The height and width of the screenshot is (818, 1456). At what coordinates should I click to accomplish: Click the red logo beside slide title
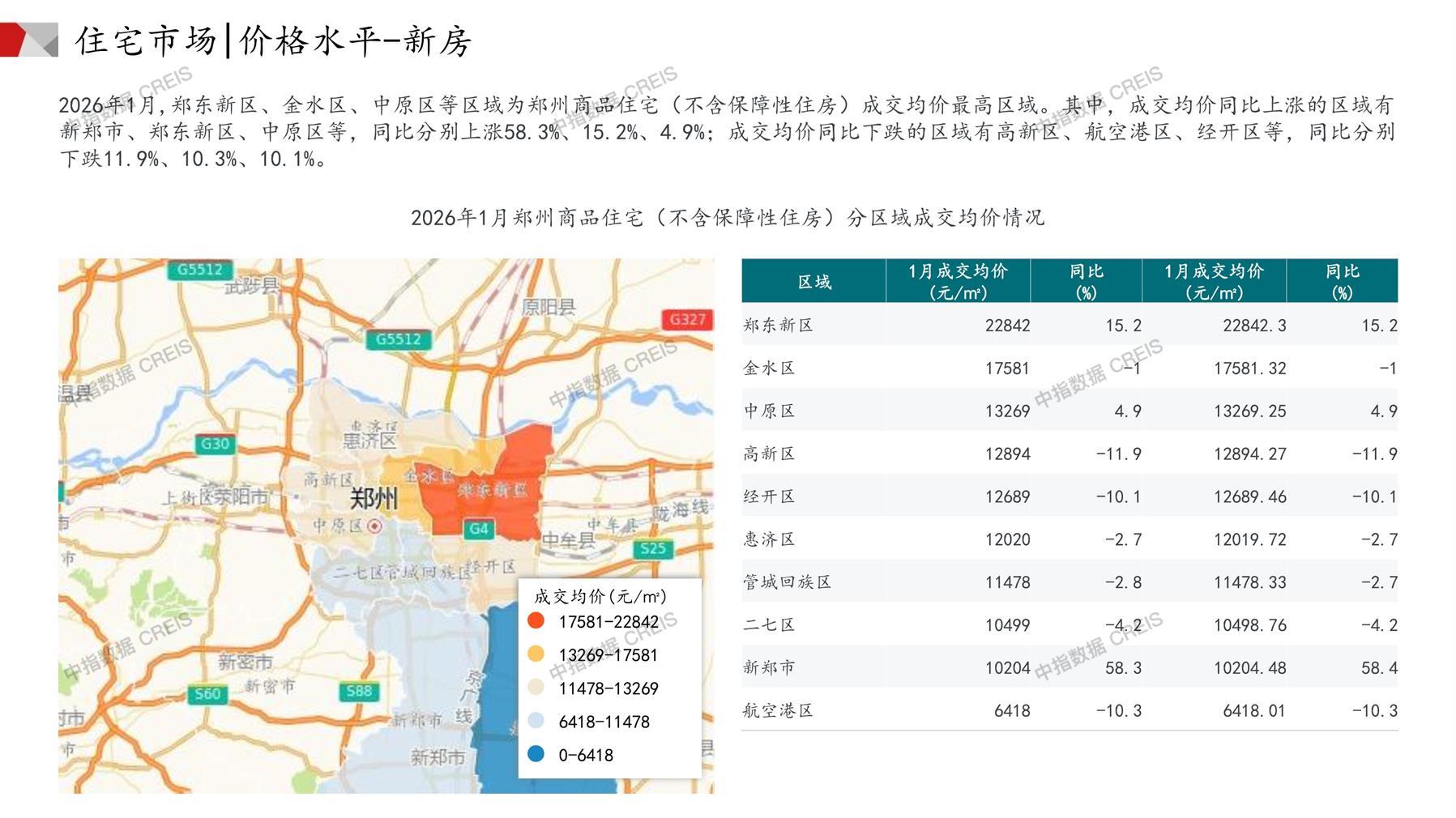coord(28,40)
